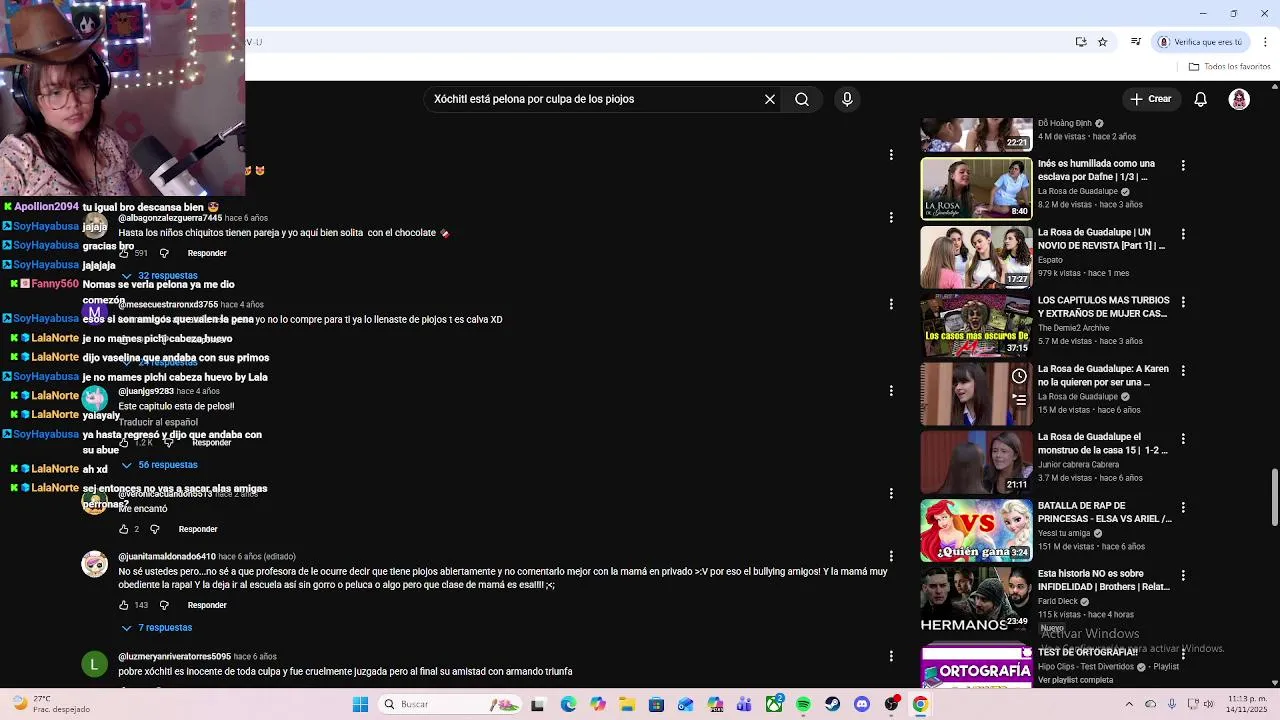This screenshot has width=1280, height=720.
Task: Show hidden system tray icons chevron
Action: (1129, 705)
